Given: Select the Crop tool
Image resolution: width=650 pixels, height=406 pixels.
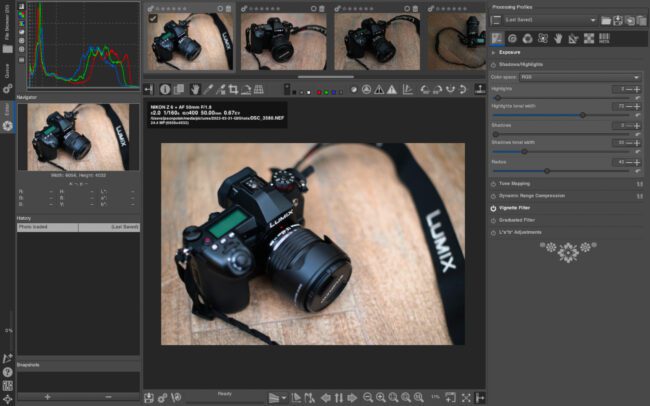Looking at the screenshot, I should pos(233,89).
